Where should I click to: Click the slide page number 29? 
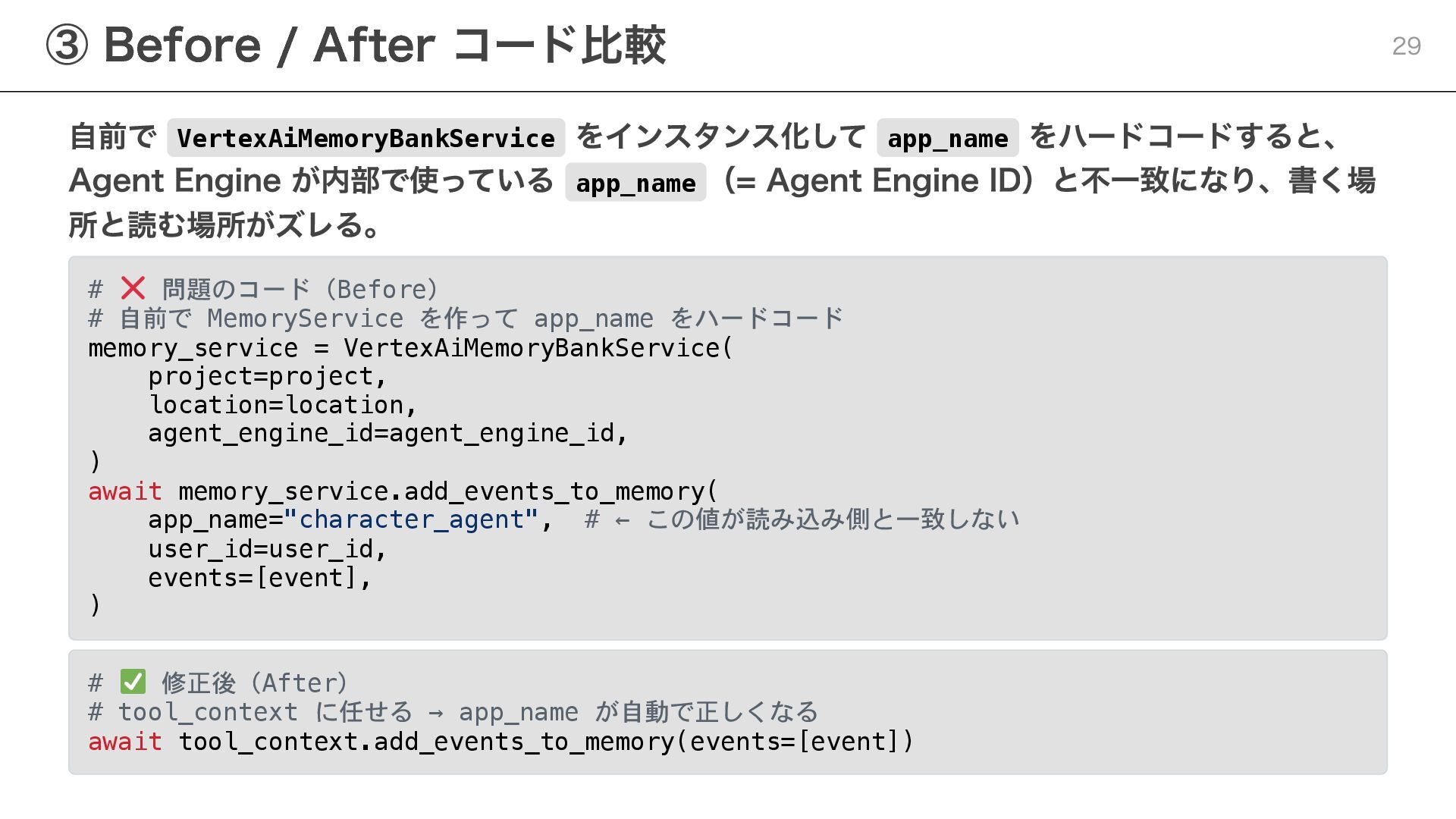pos(1406,46)
